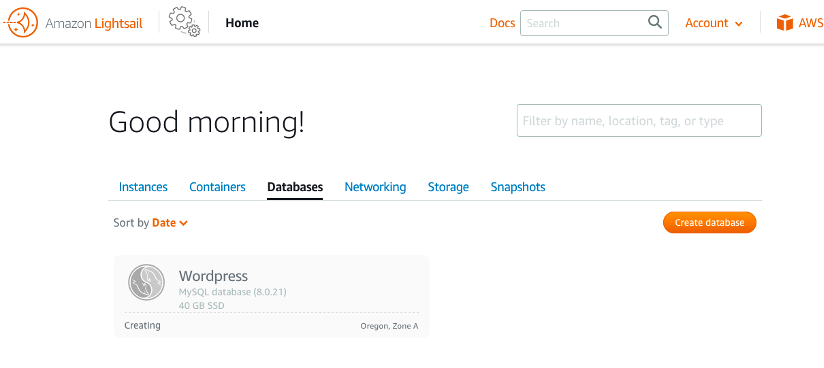This screenshot has height=368, width=824.
Task: Click the Create database button
Action: pyautogui.click(x=709, y=222)
